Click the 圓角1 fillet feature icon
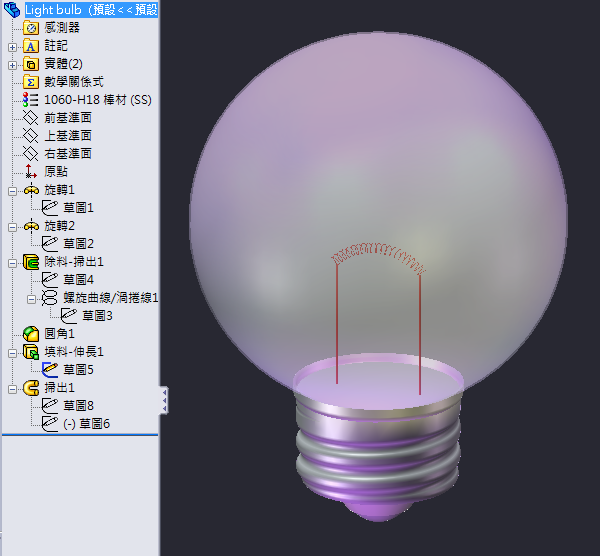 tap(31, 334)
